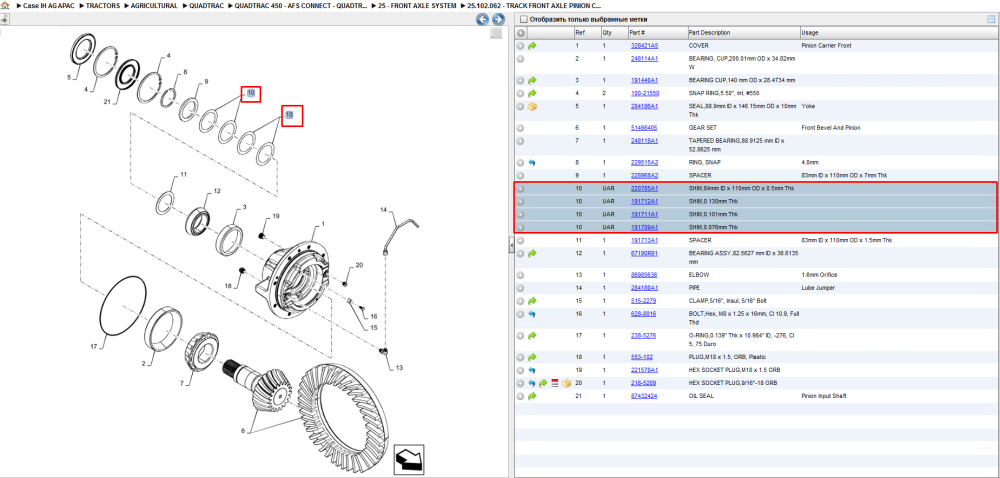Viewport: 1000px width, 478px height.
Task: Click the add-all plus icon in table header
Action: coord(520,33)
